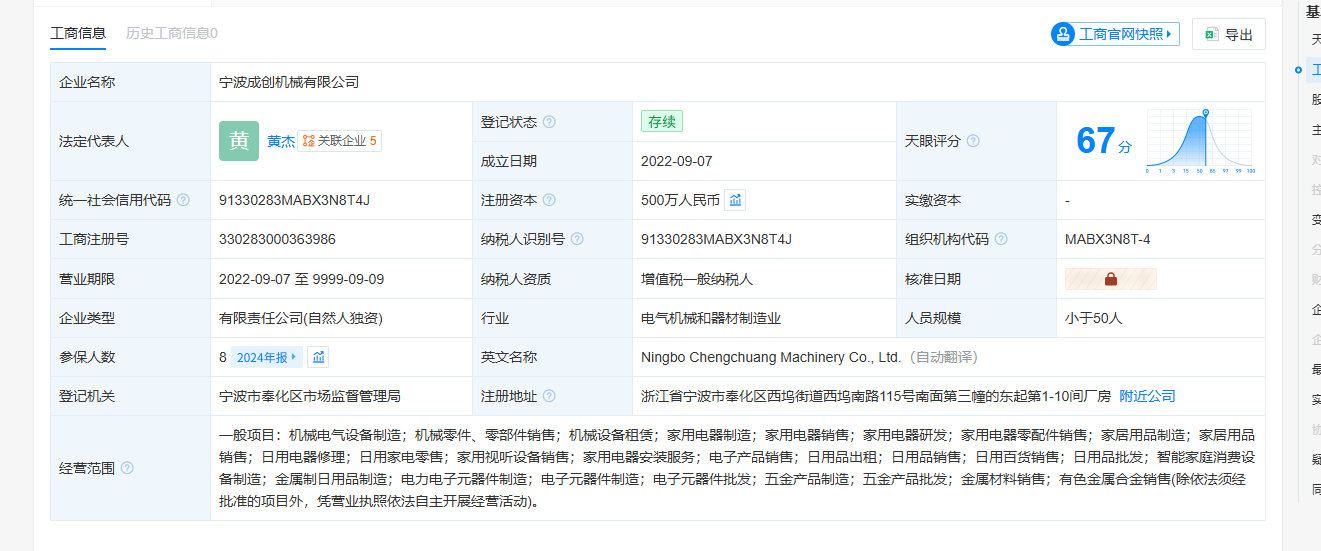Open 附近公司 nearby companies link
1321x551 pixels.
tap(1147, 396)
